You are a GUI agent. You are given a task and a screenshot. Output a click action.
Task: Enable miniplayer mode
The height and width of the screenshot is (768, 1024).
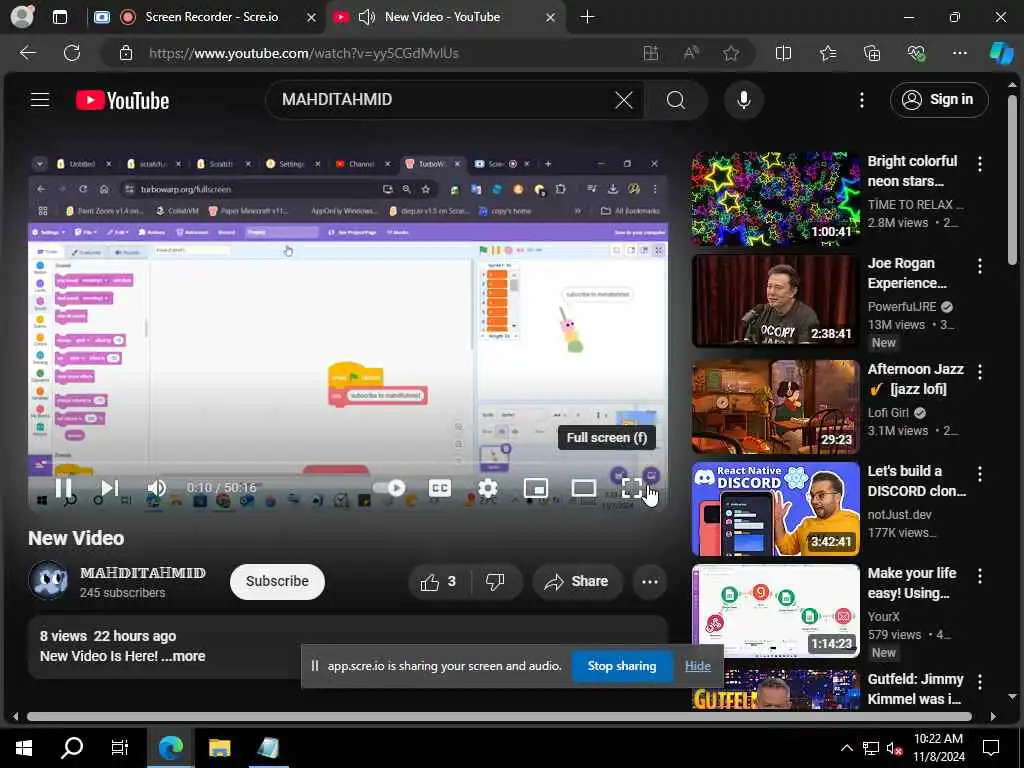pyautogui.click(x=536, y=488)
